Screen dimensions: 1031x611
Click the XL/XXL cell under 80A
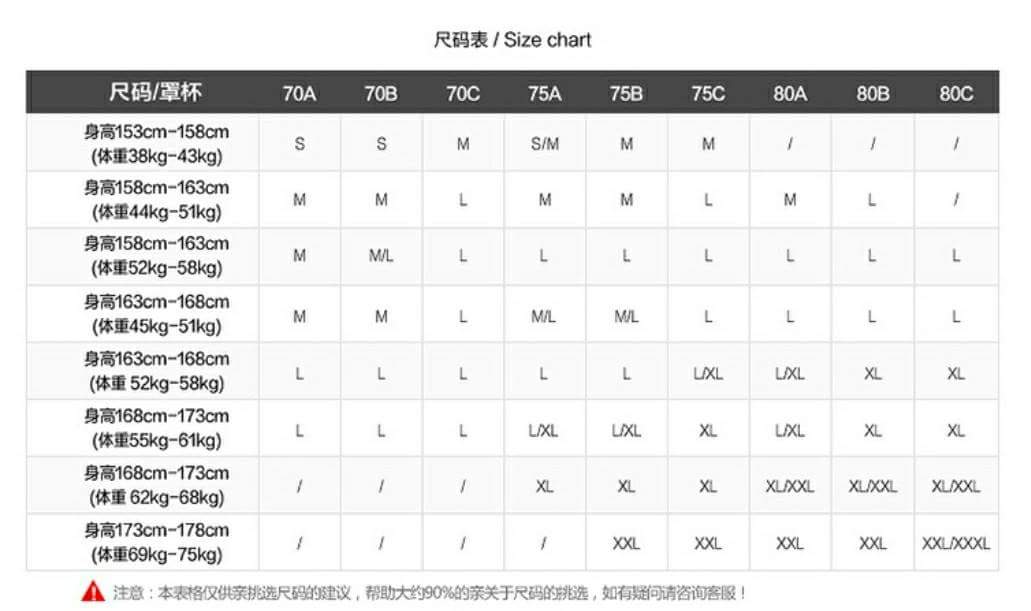790,487
